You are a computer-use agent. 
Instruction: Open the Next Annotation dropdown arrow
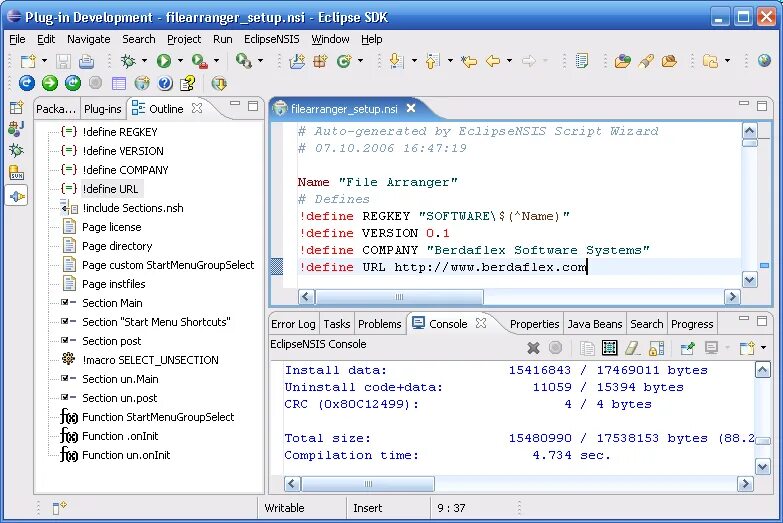coord(414,61)
